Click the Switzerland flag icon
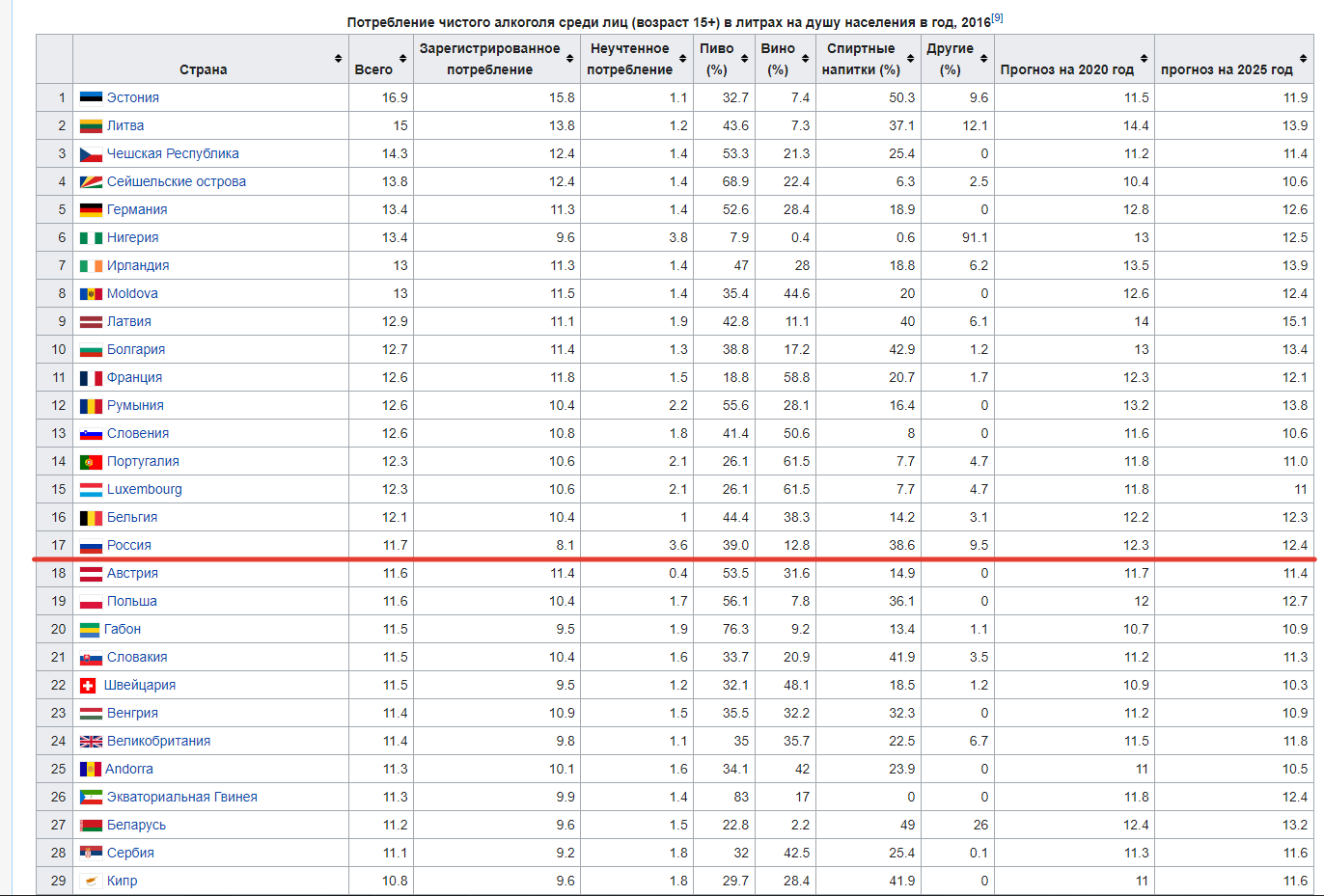 [x=88, y=685]
